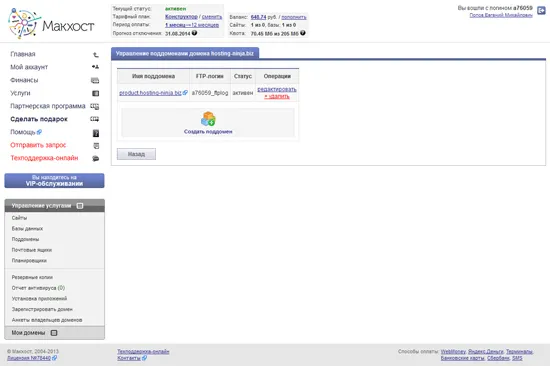The image size is (550, 366).
Task: Open the product.hosting-ninja.biz subdomain link
Action: click(150, 93)
